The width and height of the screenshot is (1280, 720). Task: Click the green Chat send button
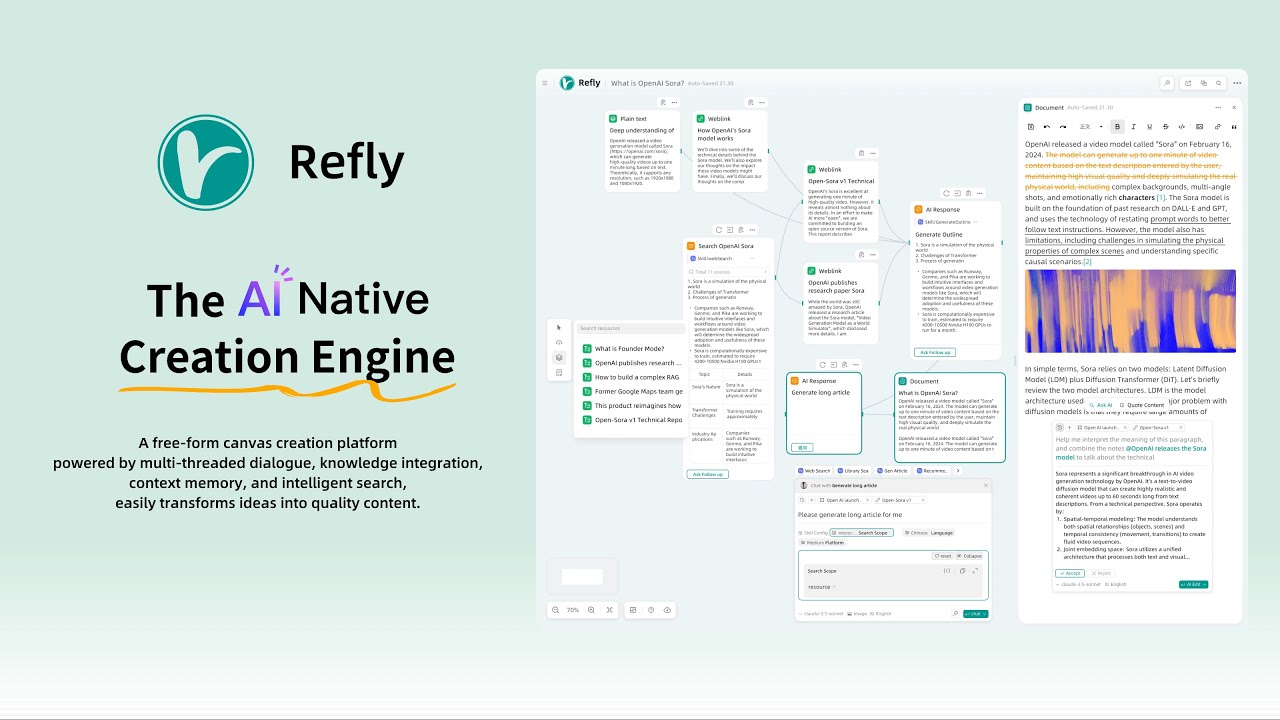(975, 614)
